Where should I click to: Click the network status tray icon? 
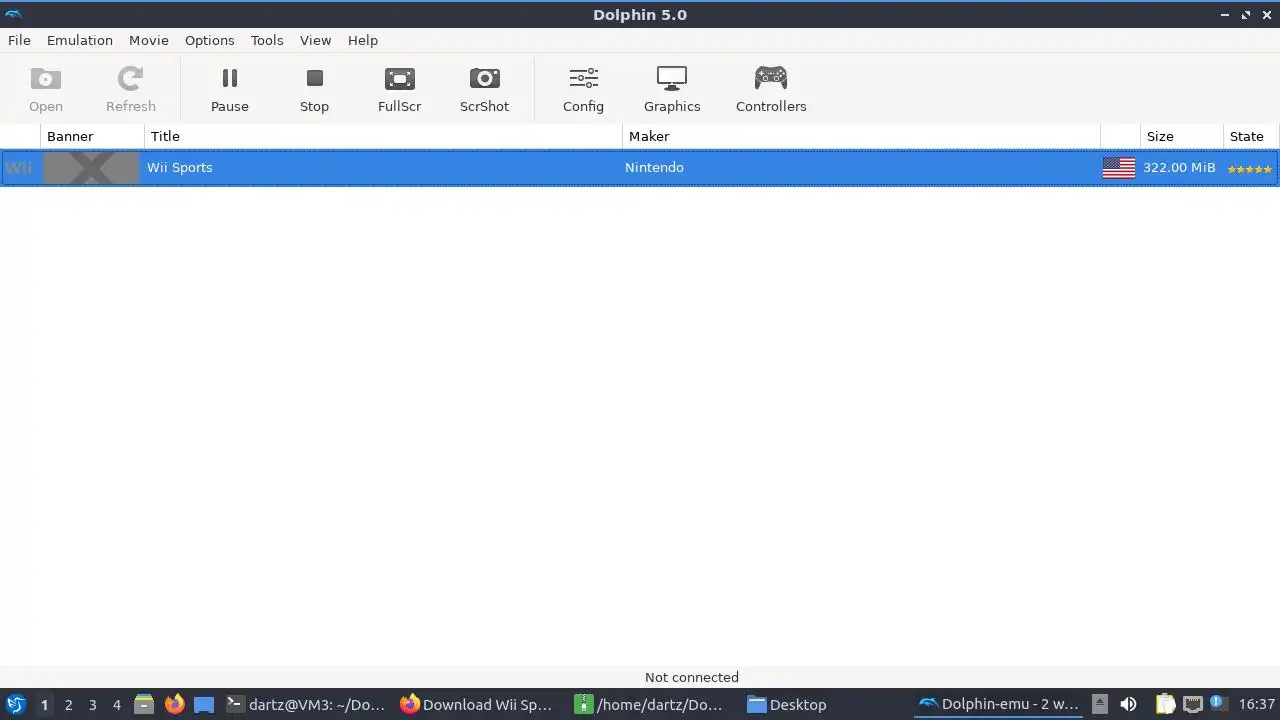tap(1192, 705)
